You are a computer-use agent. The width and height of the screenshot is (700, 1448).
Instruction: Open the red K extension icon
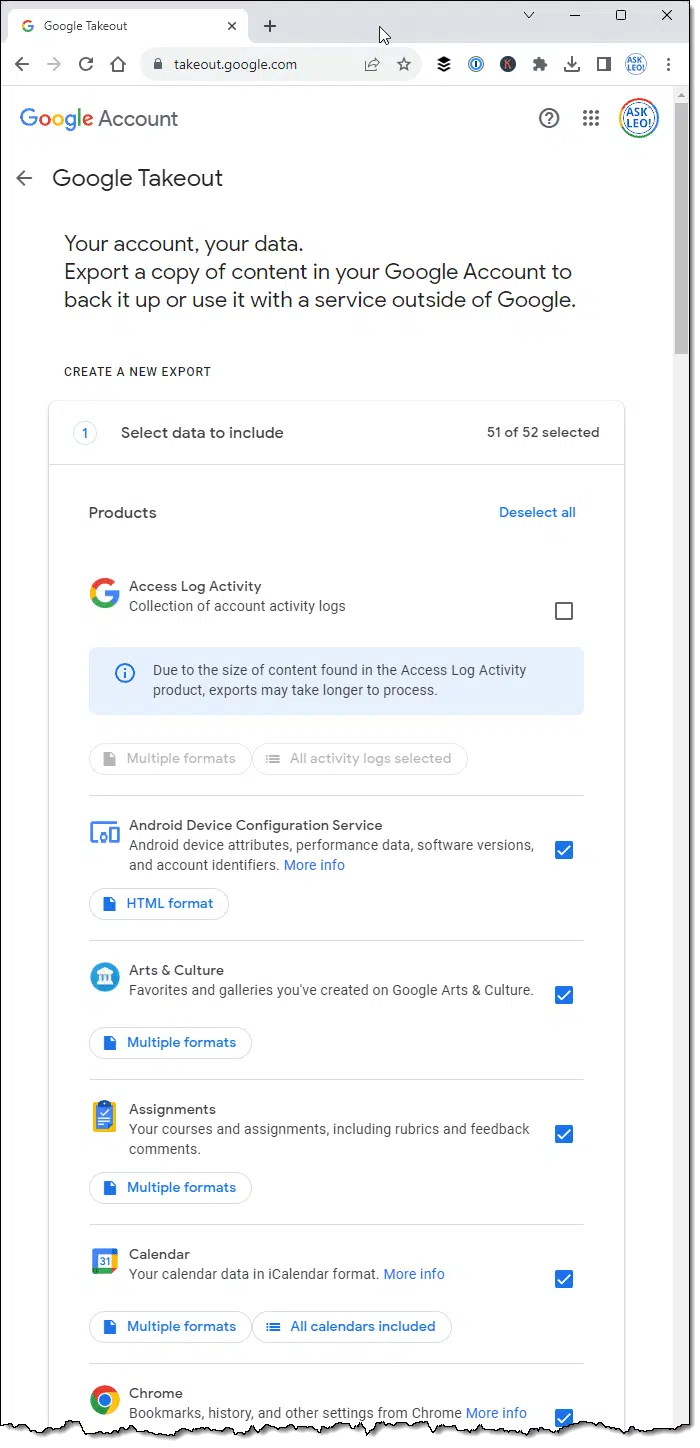(x=508, y=64)
